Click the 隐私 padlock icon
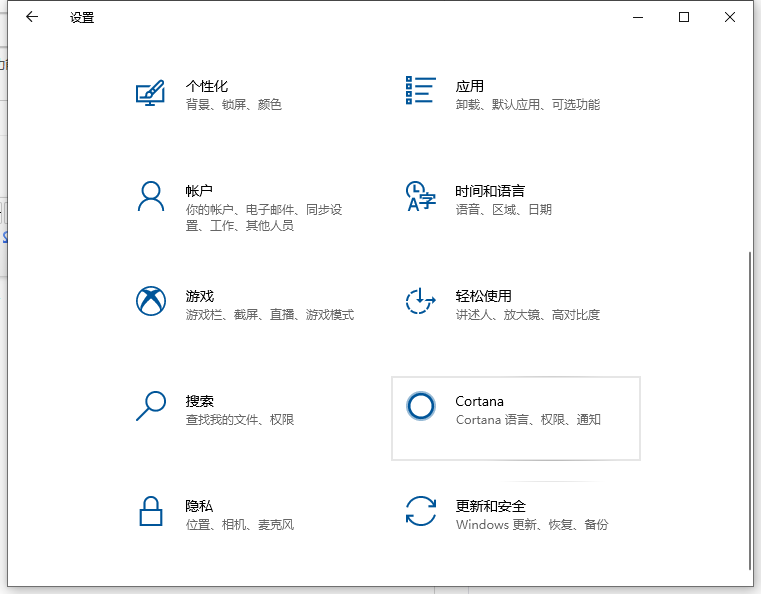 click(x=150, y=511)
